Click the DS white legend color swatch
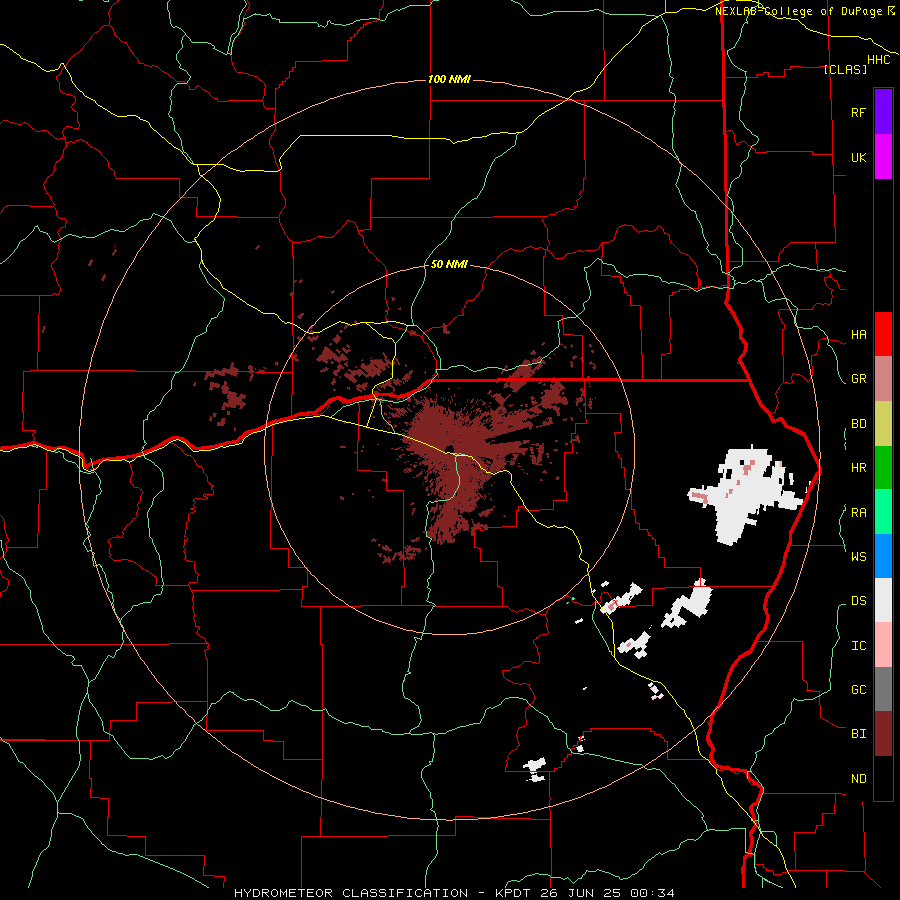This screenshot has width=900, height=900. point(883,600)
